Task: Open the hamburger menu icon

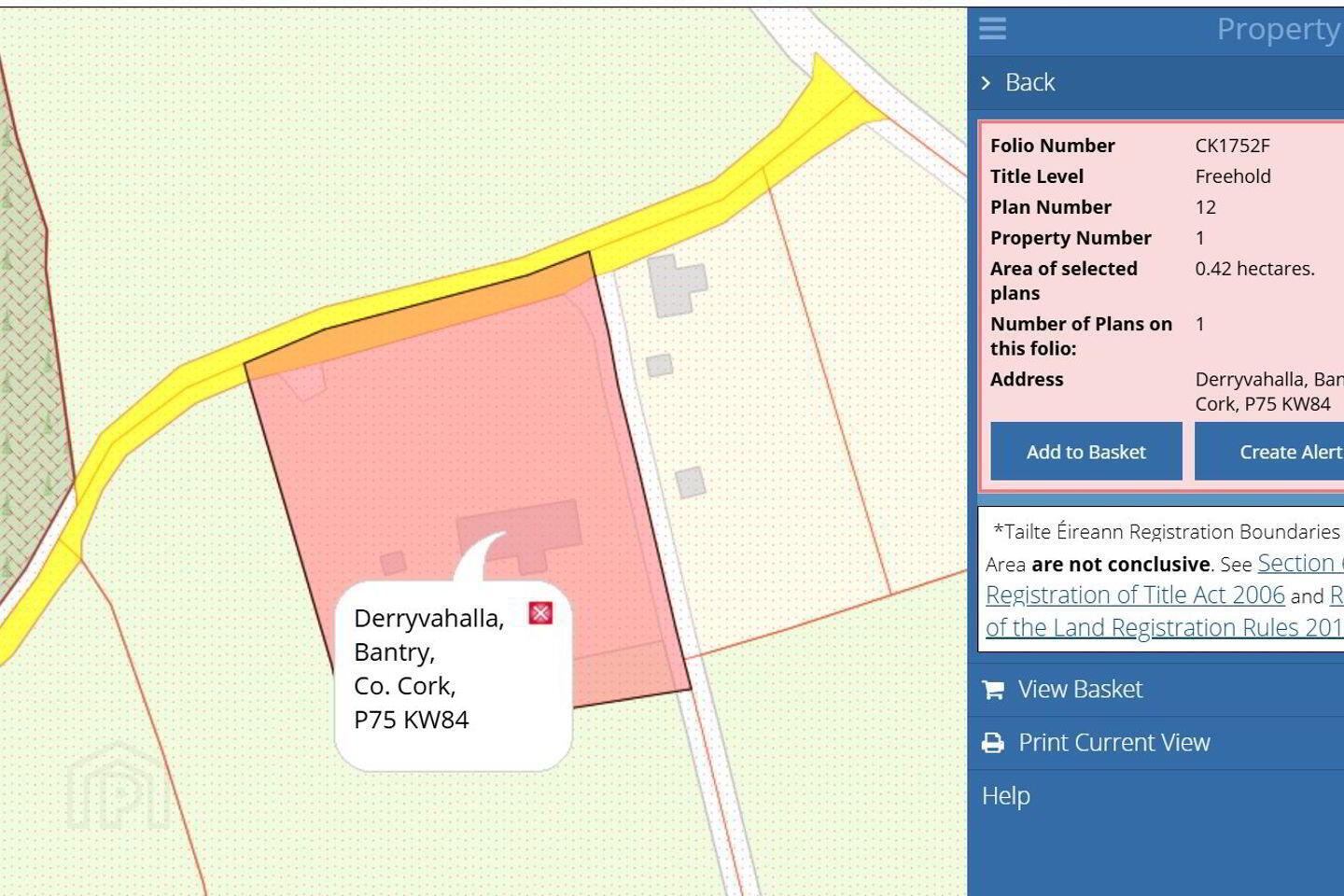Action: [x=992, y=28]
